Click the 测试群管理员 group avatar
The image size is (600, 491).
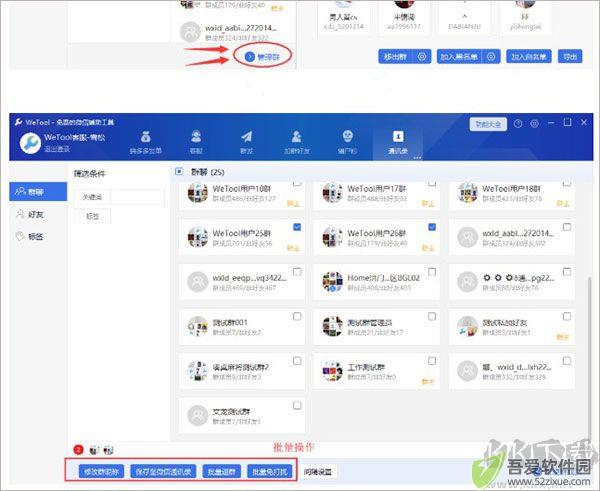coord(333,326)
